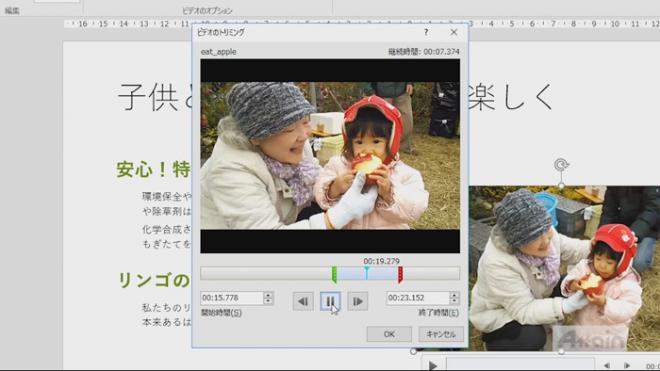Play the slide video from control bar
Screen dimensions: 660x371
tap(432, 366)
